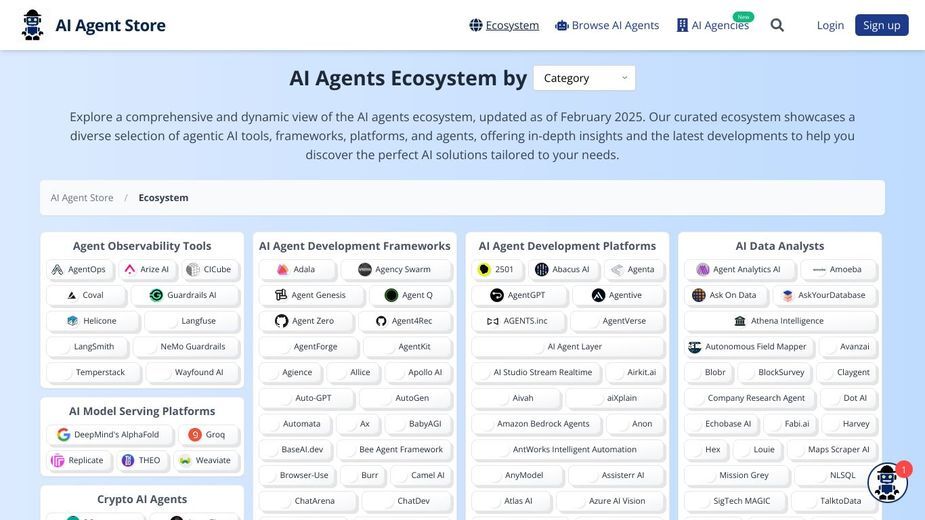Open the chatbot robot widget
The height and width of the screenshot is (520, 925).
887,482
